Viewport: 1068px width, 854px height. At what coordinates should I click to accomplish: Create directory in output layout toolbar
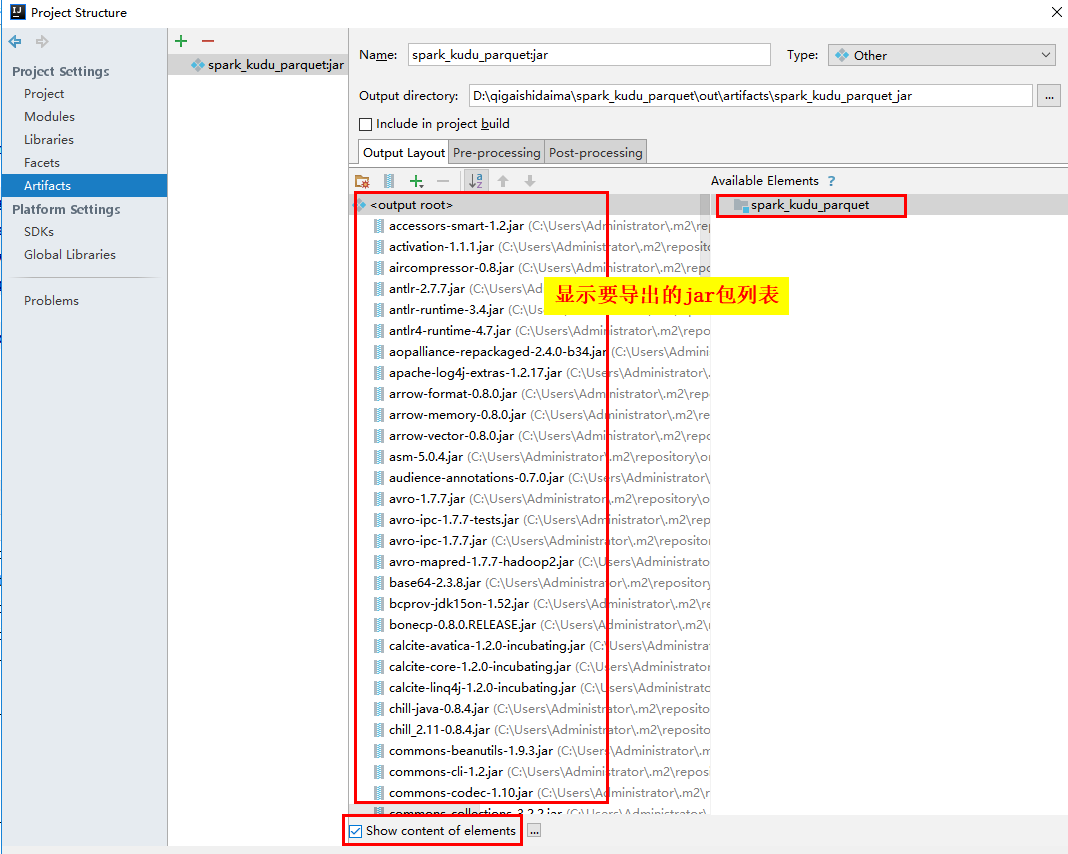click(x=362, y=181)
